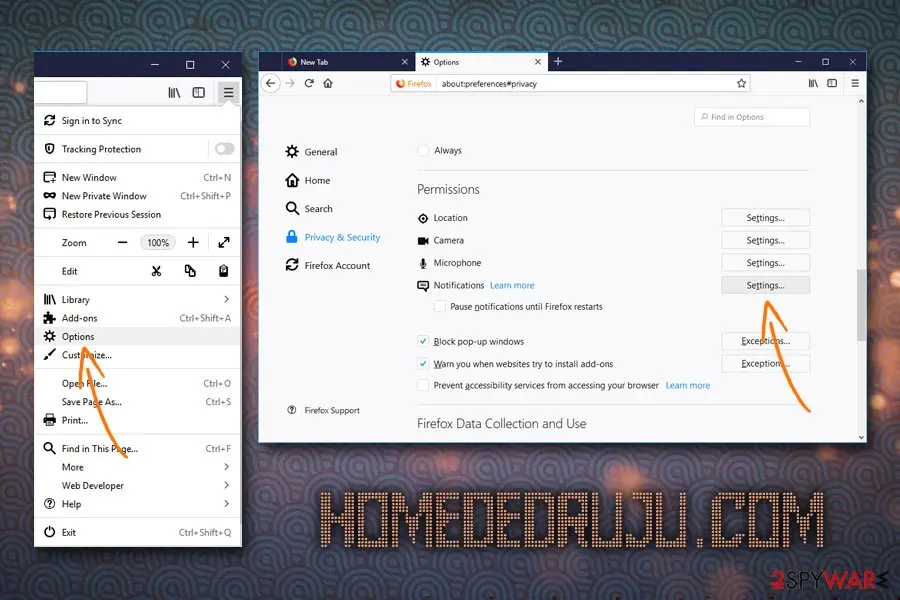Viewport: 900px width, 600px height.
Task: Toggle sidebar icon in left window toolbar
Action: coord(199,92)
